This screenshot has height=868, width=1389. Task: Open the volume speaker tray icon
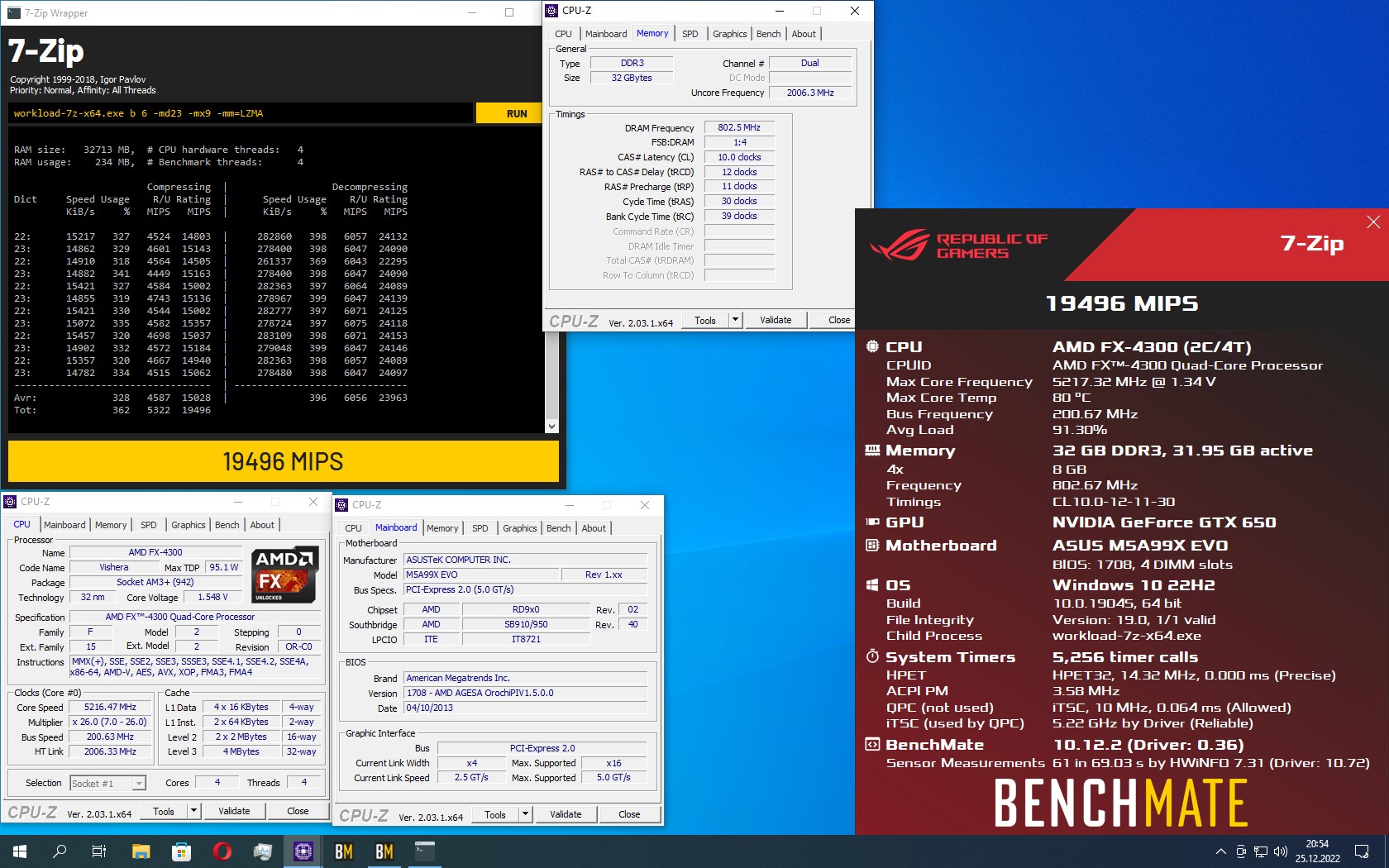(1281, 851)
